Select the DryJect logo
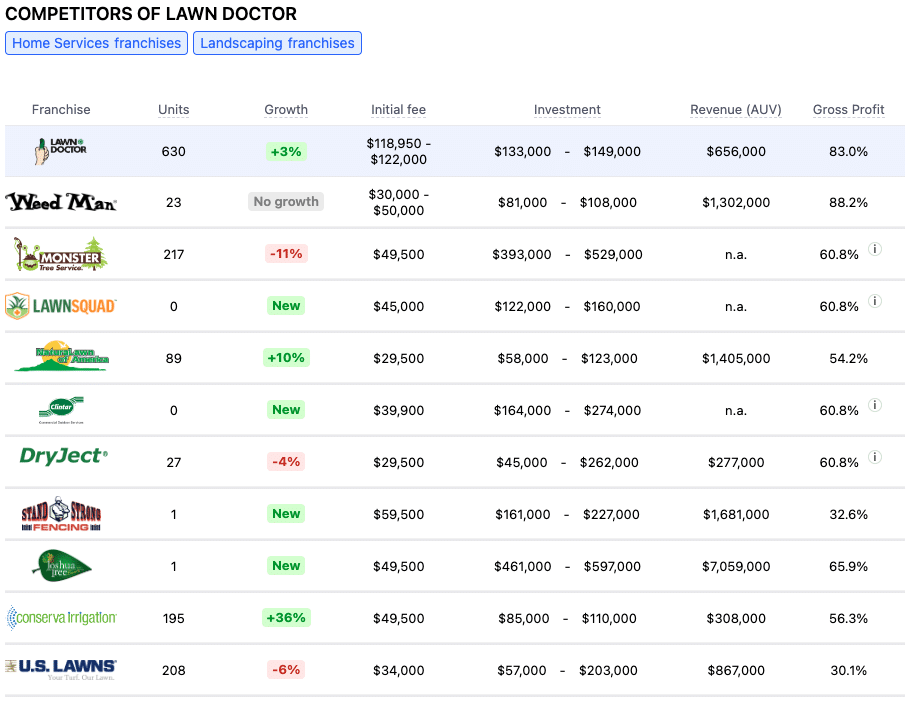910x707 pixels. 64,456
